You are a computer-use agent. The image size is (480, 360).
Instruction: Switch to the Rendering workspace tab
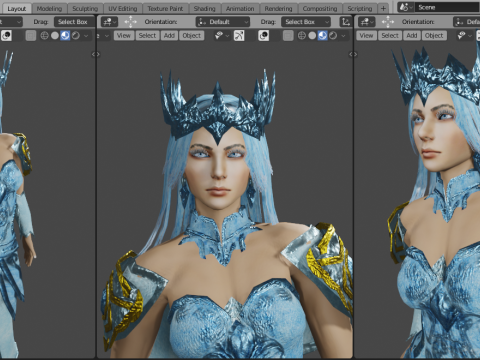pyautogui.click(x=278, y=8)
